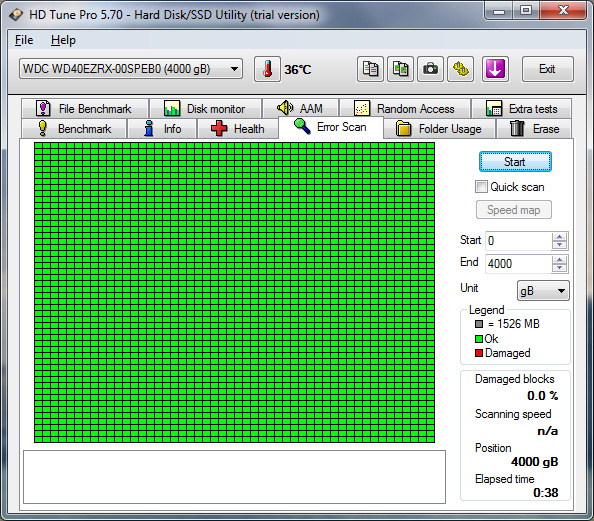Switch to the Disk monitor tab
Image resolution: width=594 pixels, height=521 pixels.
(205, 109)
